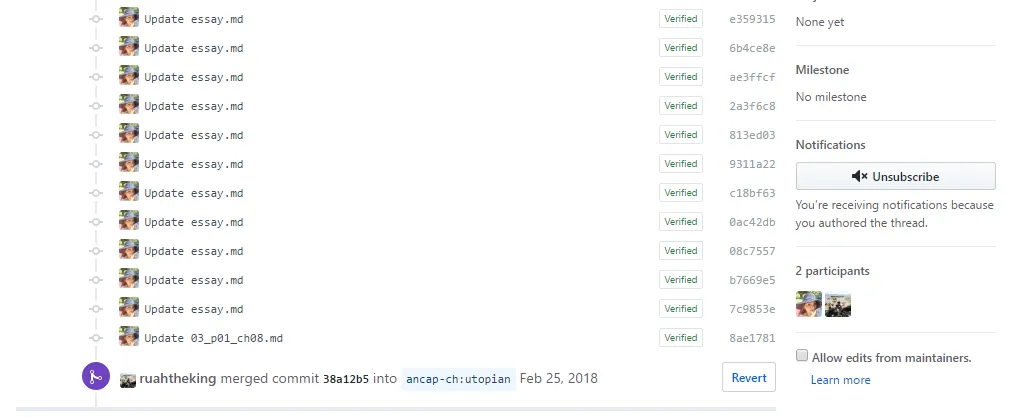The width and height of the screenshot is (1015, 418).
Task: Open the ancap-ch:utopian branch label
Action: pos(458,379)
